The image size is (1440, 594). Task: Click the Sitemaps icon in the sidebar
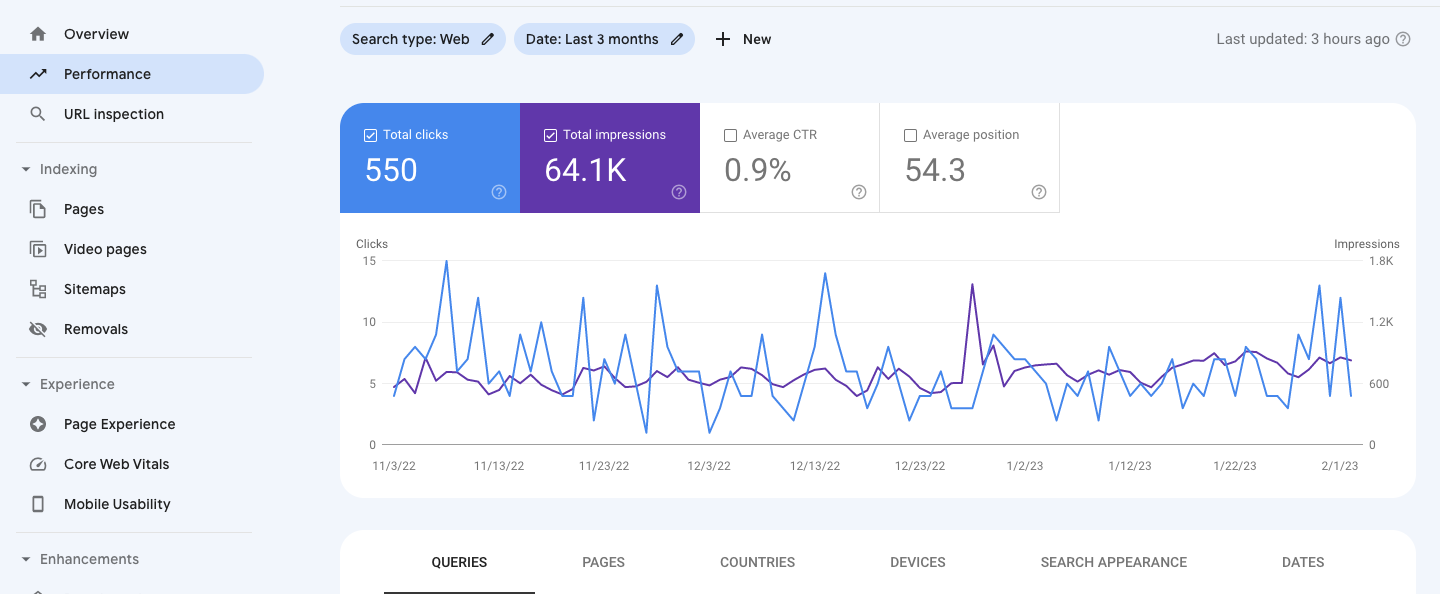38,288
